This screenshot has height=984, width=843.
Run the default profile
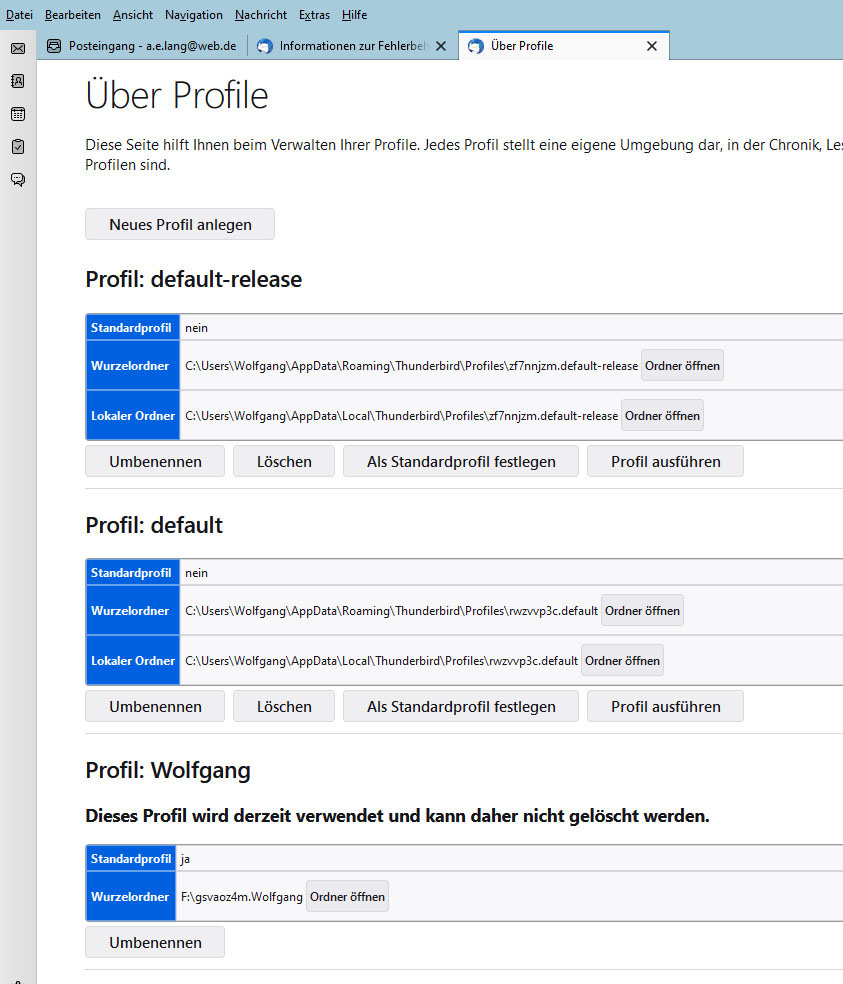tap(665, 706)
